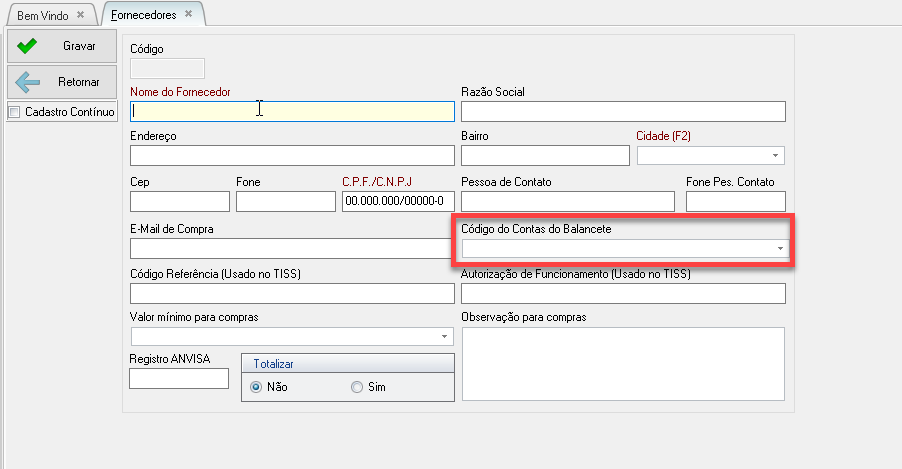Viewport: 902px width, 469px height.
Task: Click the Registro ANVISA field
Action: pos(179,379)
